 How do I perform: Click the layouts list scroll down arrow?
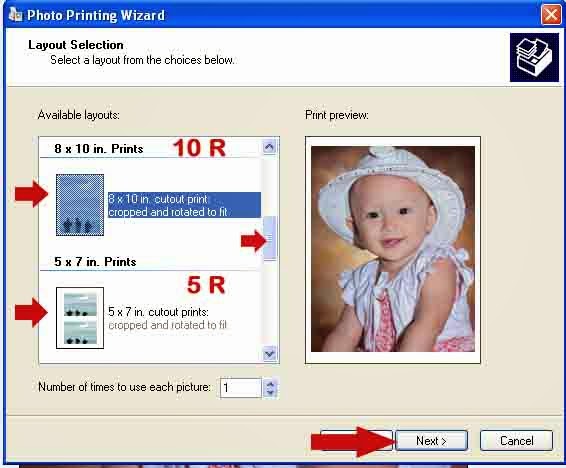point(270,354)
